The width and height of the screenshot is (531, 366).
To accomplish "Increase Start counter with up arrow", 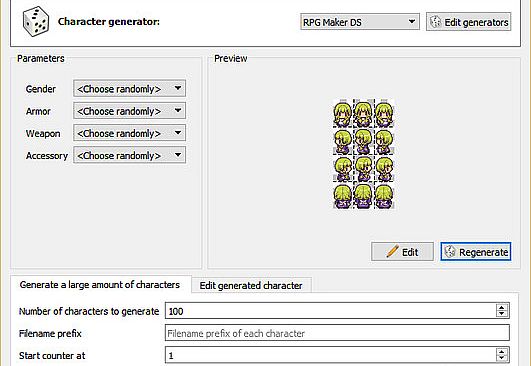I will [x=502, y=351].
